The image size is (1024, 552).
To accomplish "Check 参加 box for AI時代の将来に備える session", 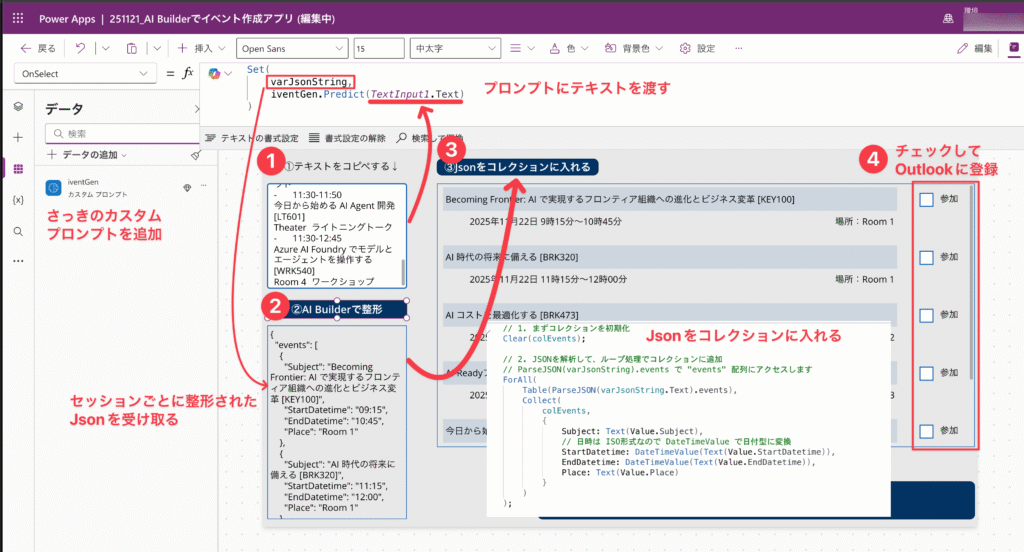I will [926, 257].
